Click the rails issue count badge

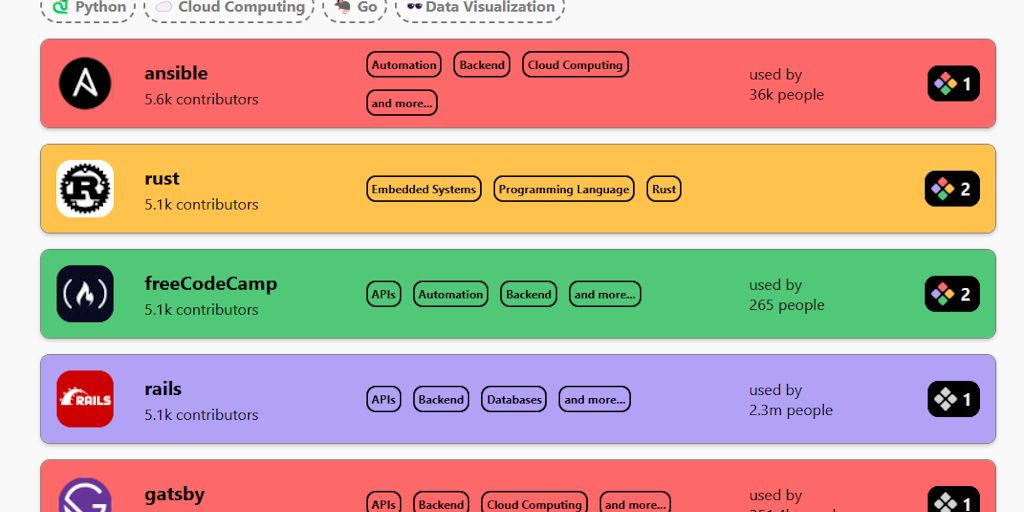pyautogui.click(x=953, y=399)
